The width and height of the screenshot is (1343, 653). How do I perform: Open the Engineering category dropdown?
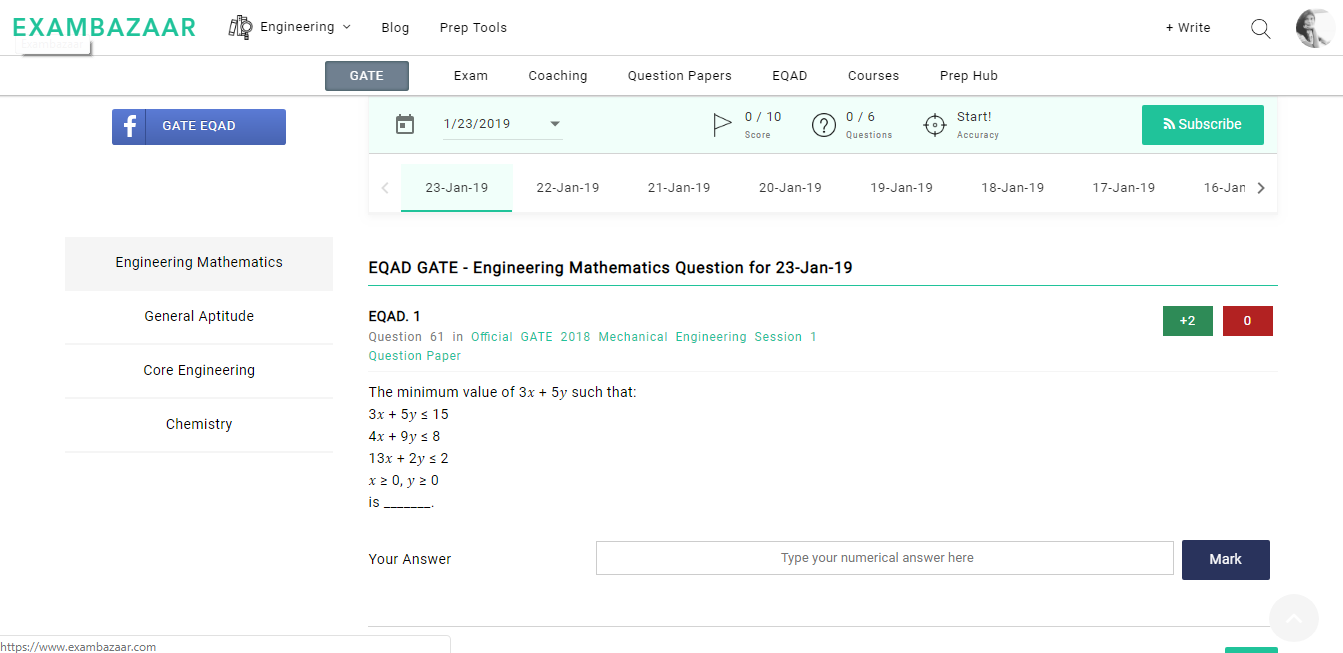pos(291,28)
